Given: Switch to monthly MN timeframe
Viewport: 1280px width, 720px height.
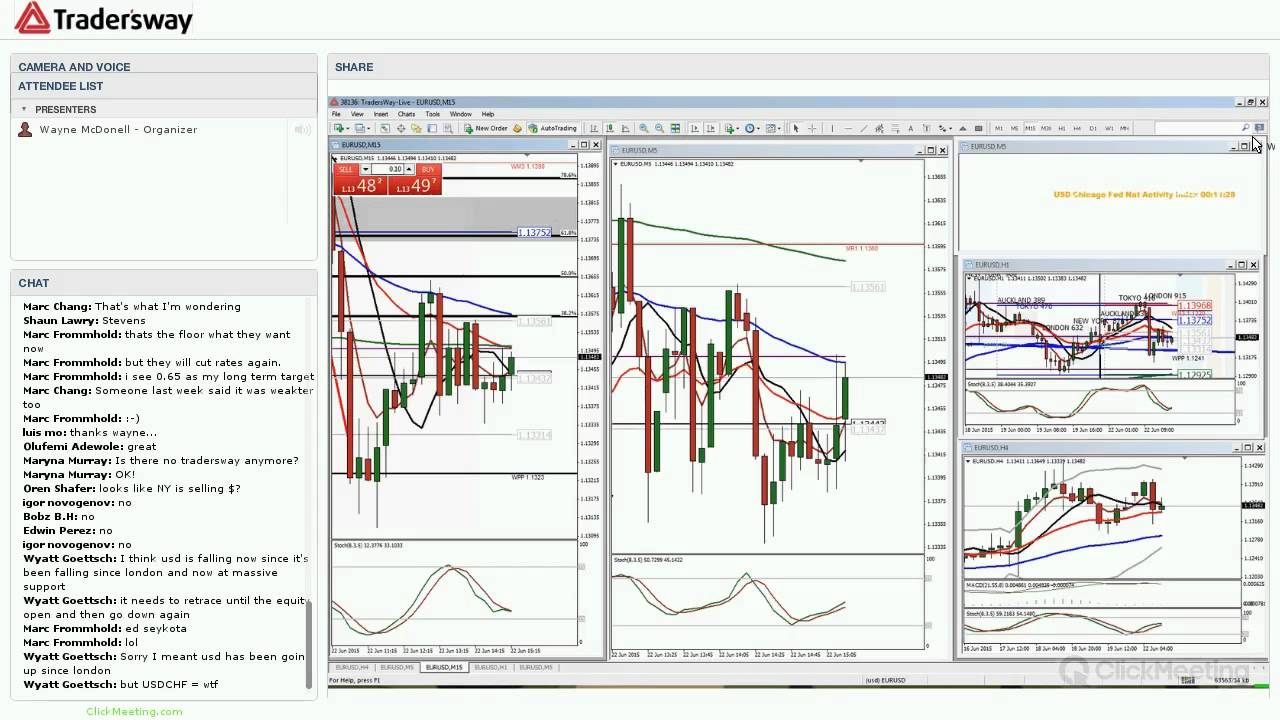Looking at the screenshot, I should [1125, 128].
